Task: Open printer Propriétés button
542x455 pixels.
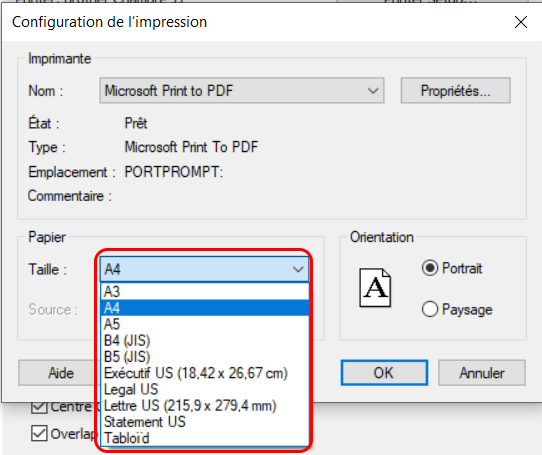Action: (456, 91)
